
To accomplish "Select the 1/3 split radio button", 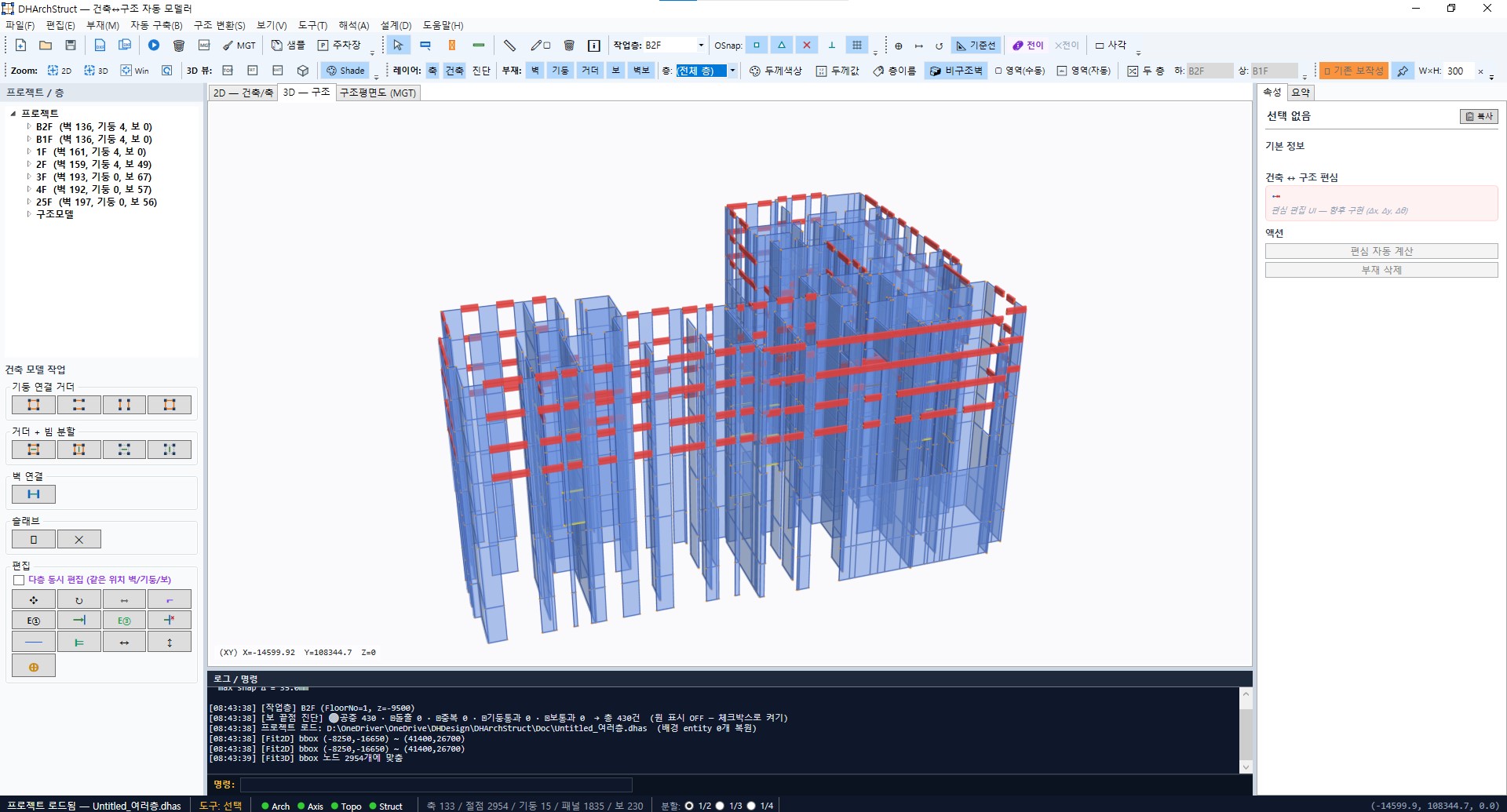I will pos(720,806).
